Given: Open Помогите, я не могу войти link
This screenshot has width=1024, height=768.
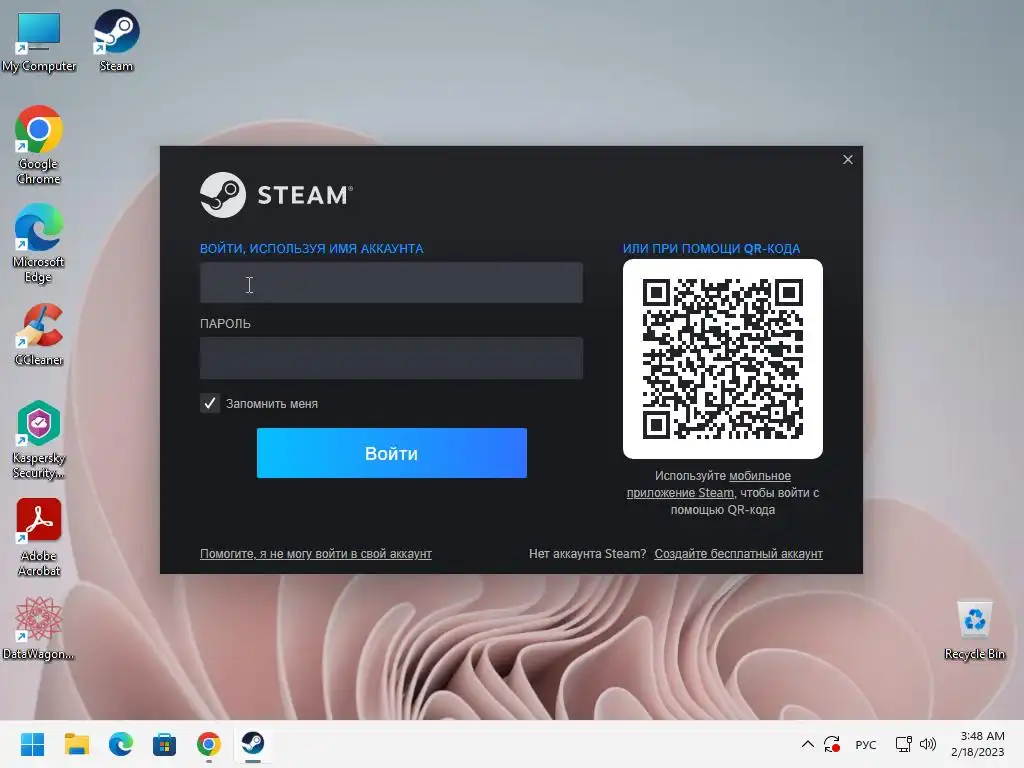Looking at the screenshot, I should click(315, 554).
